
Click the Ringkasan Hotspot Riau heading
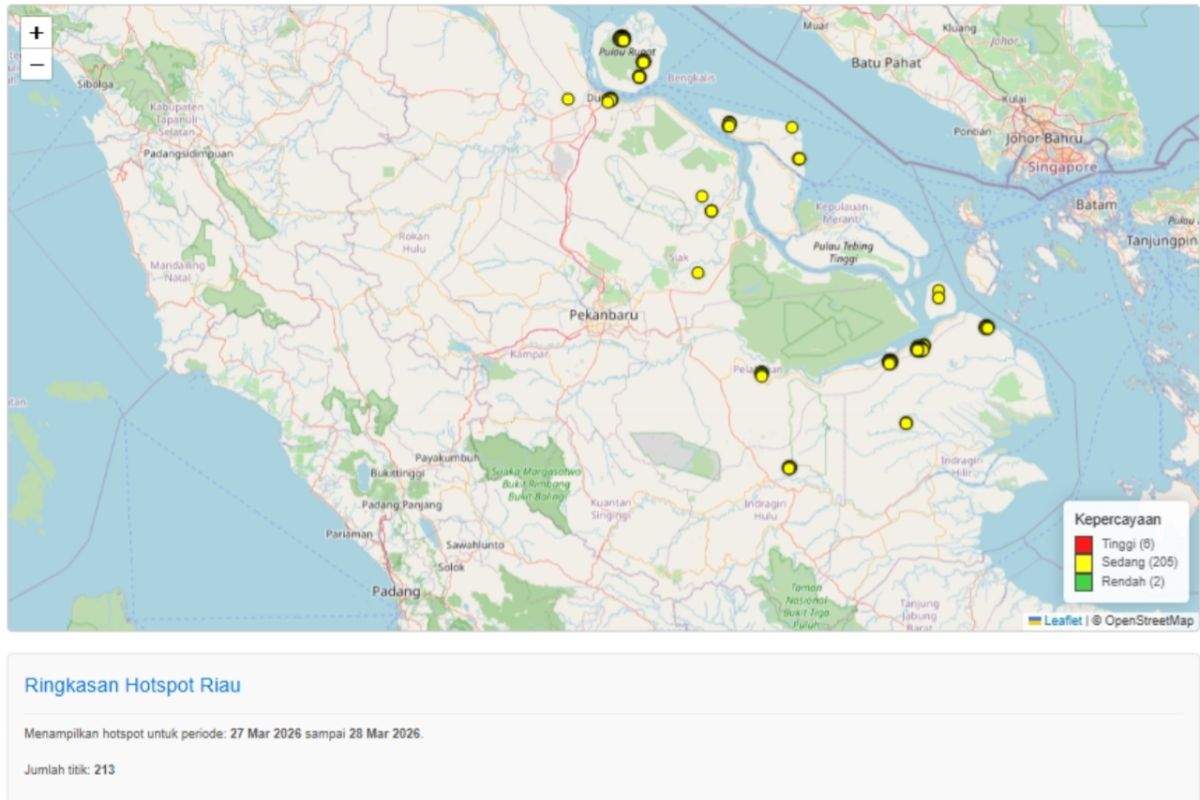pyautogui.click(x=132, y=686)
